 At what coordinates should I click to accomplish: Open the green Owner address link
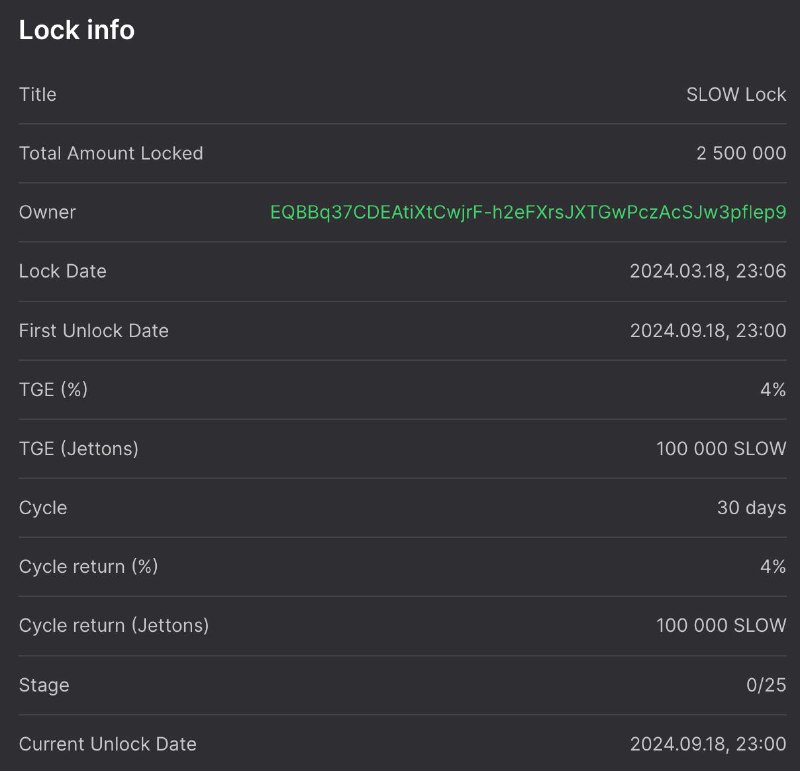point(528,212)
